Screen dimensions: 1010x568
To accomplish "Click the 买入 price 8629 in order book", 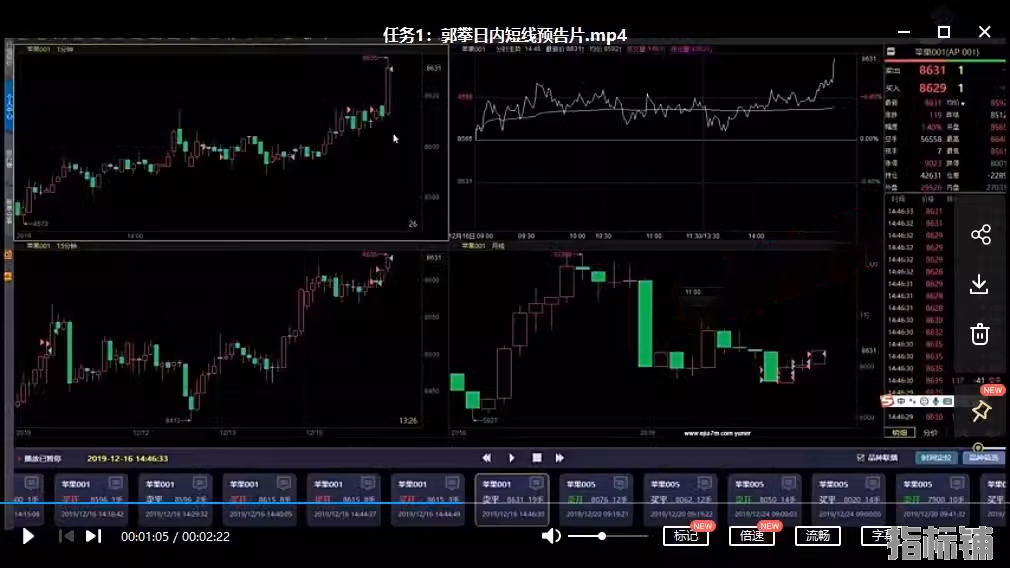I will [932, 88].
